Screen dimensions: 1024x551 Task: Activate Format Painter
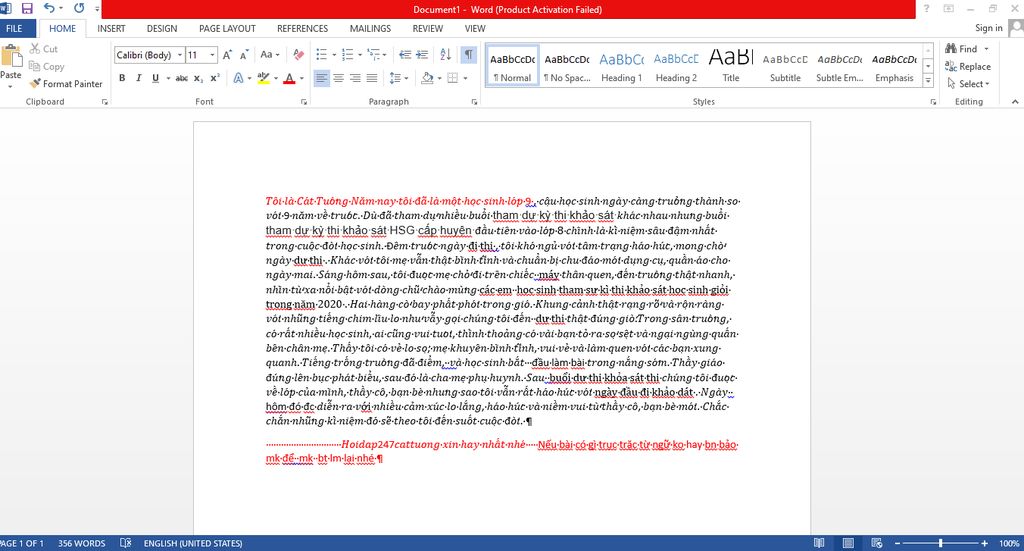[66, 84]
